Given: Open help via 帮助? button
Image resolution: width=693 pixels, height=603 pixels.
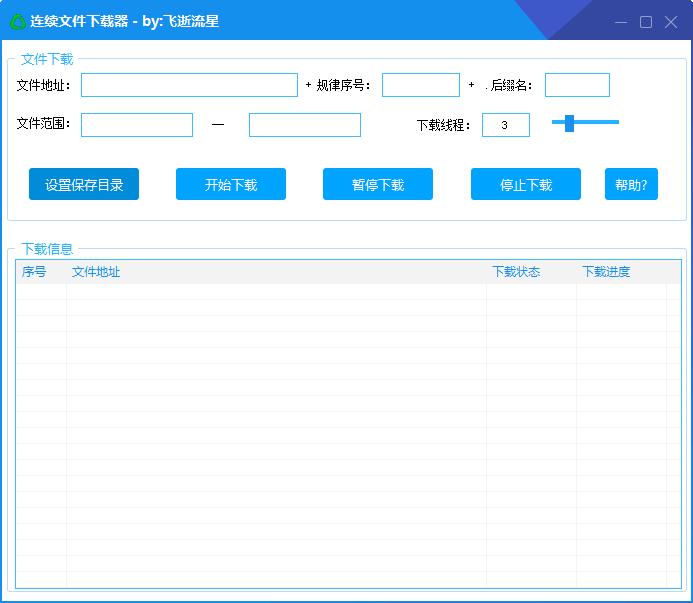Looking at the screenshot, I should tap(631, 184).
